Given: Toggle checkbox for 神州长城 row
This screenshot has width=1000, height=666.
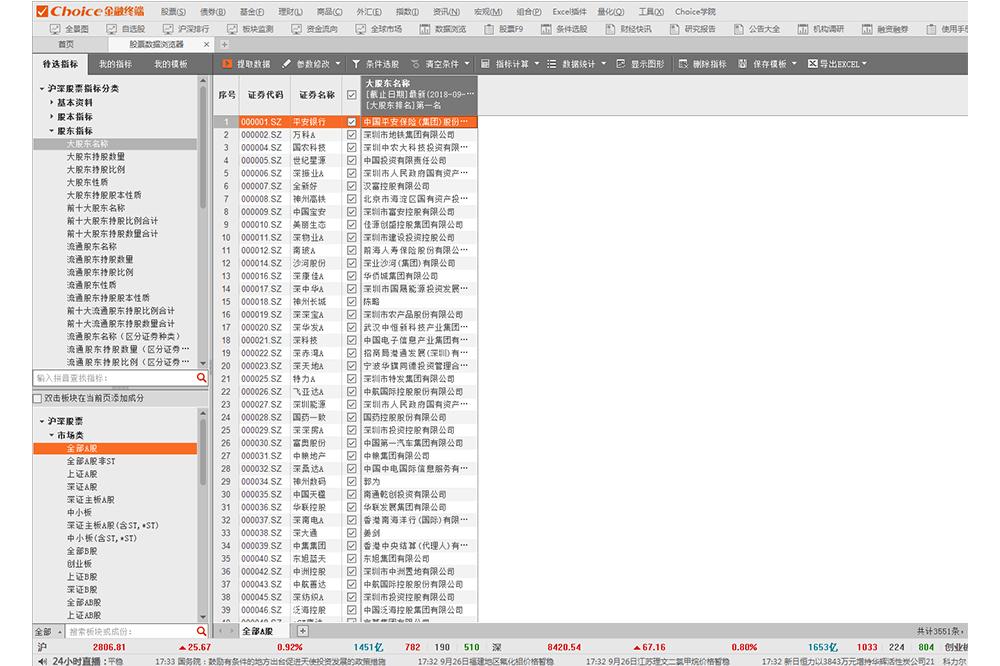Looking at the screenshot, I should (351, 302).
